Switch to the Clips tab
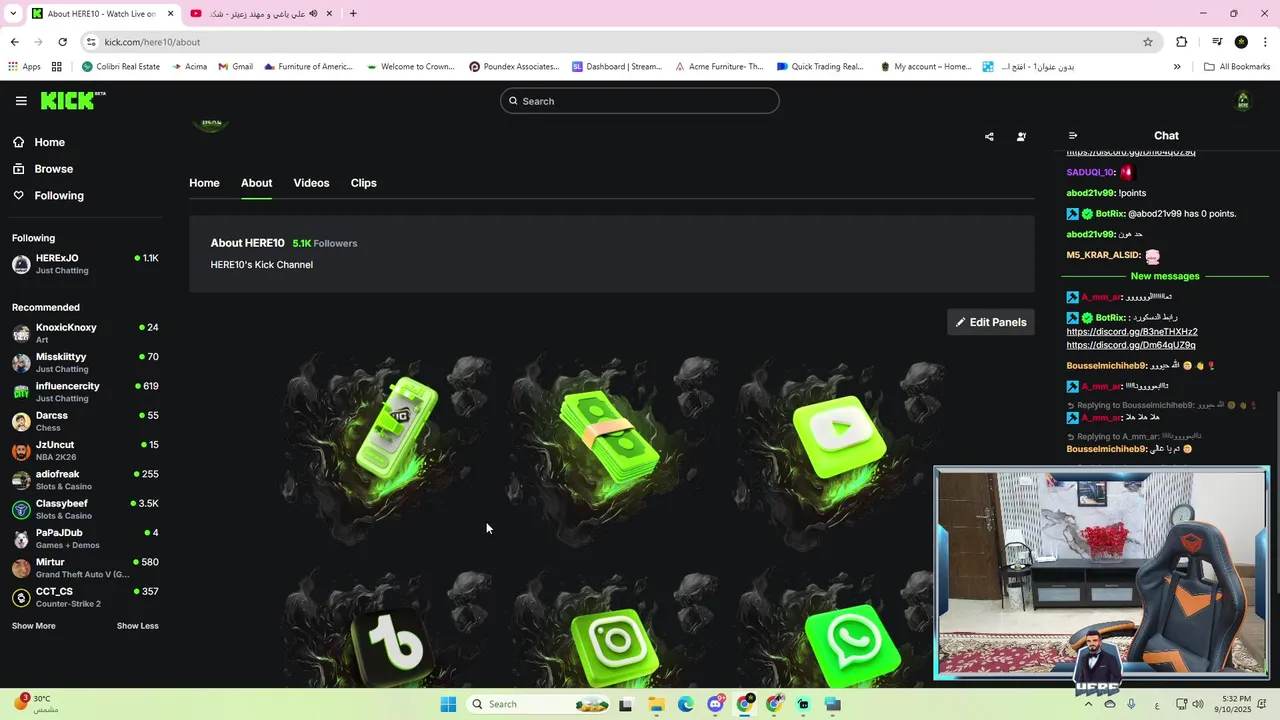1280x720 pixels. pyautogui.click(x=363, y=183)
